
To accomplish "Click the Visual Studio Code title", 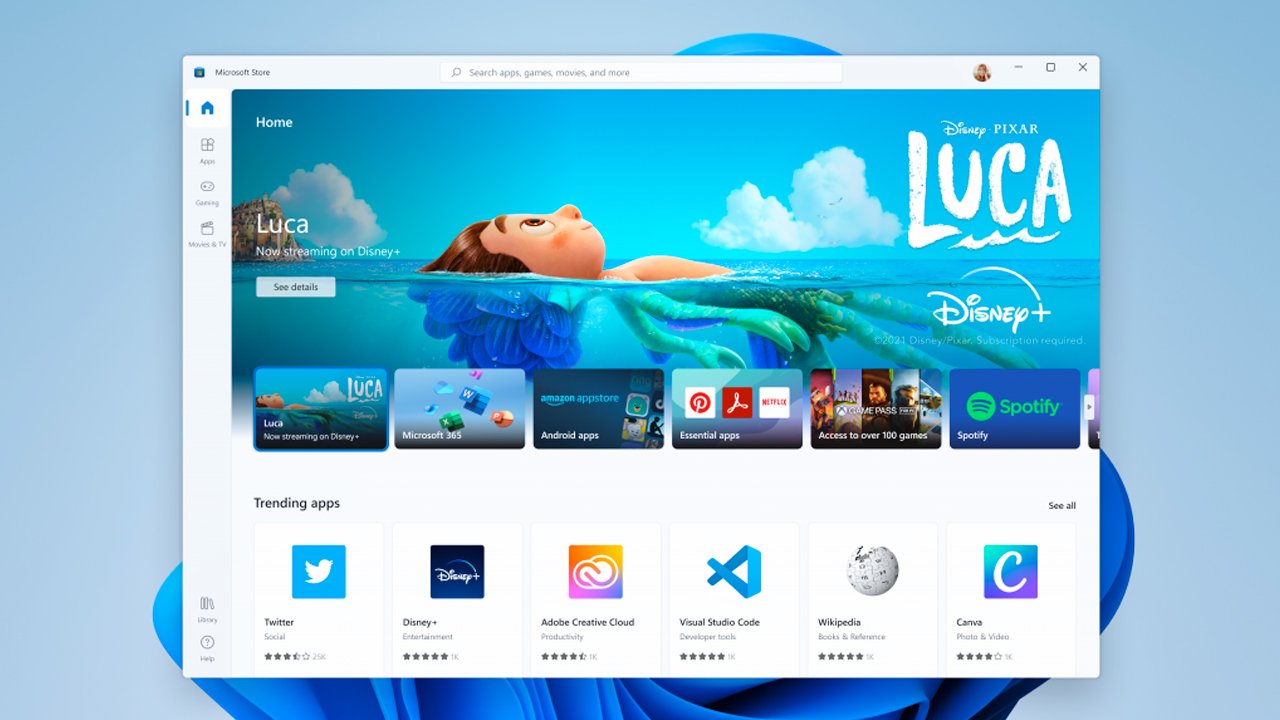I will (x=720, y=622).
